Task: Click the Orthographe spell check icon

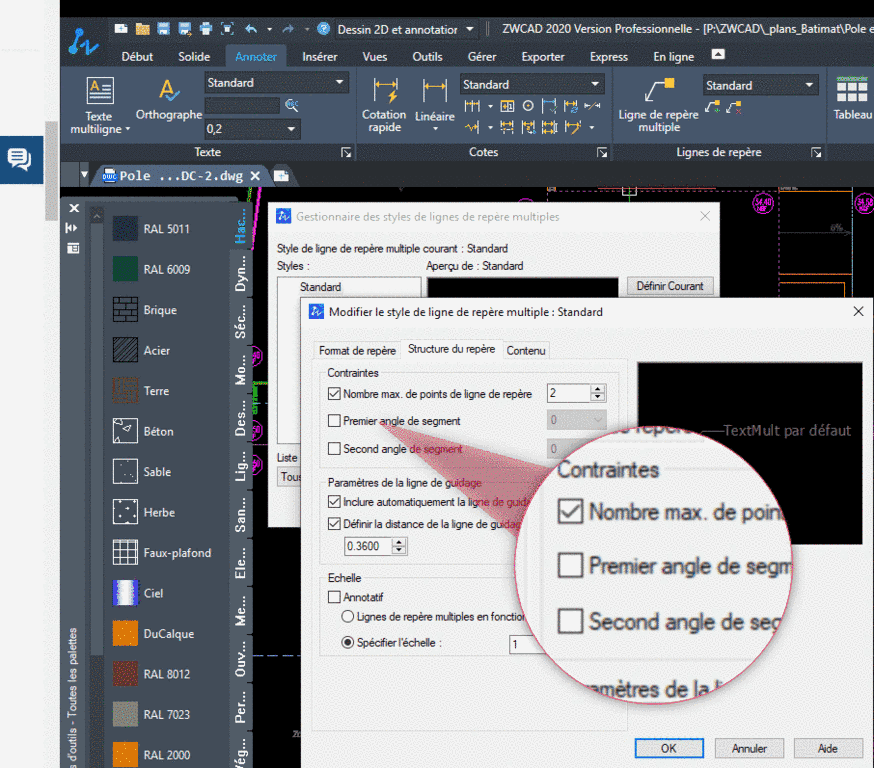Action: pyautogui.click(x=169, y=90)
